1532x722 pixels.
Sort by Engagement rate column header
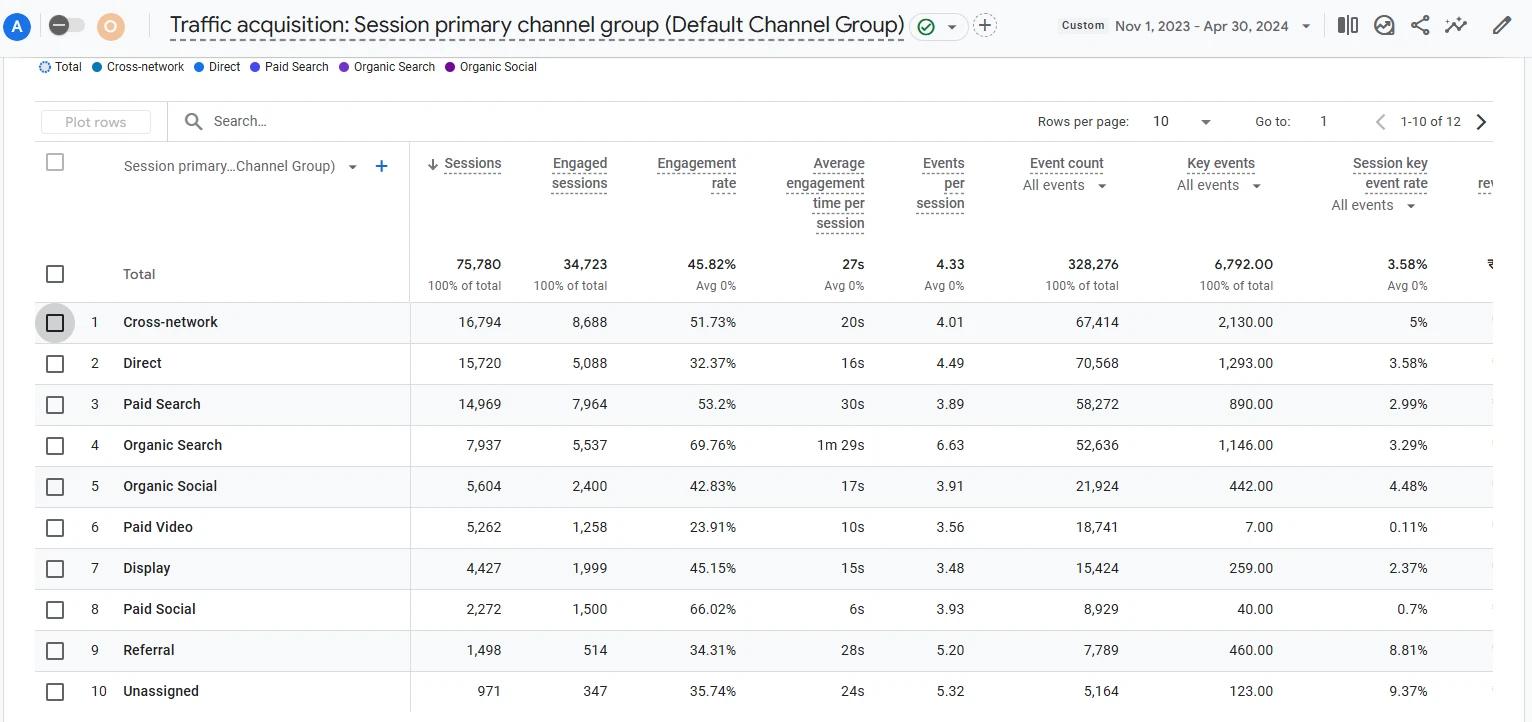click(x=696, y=173)
